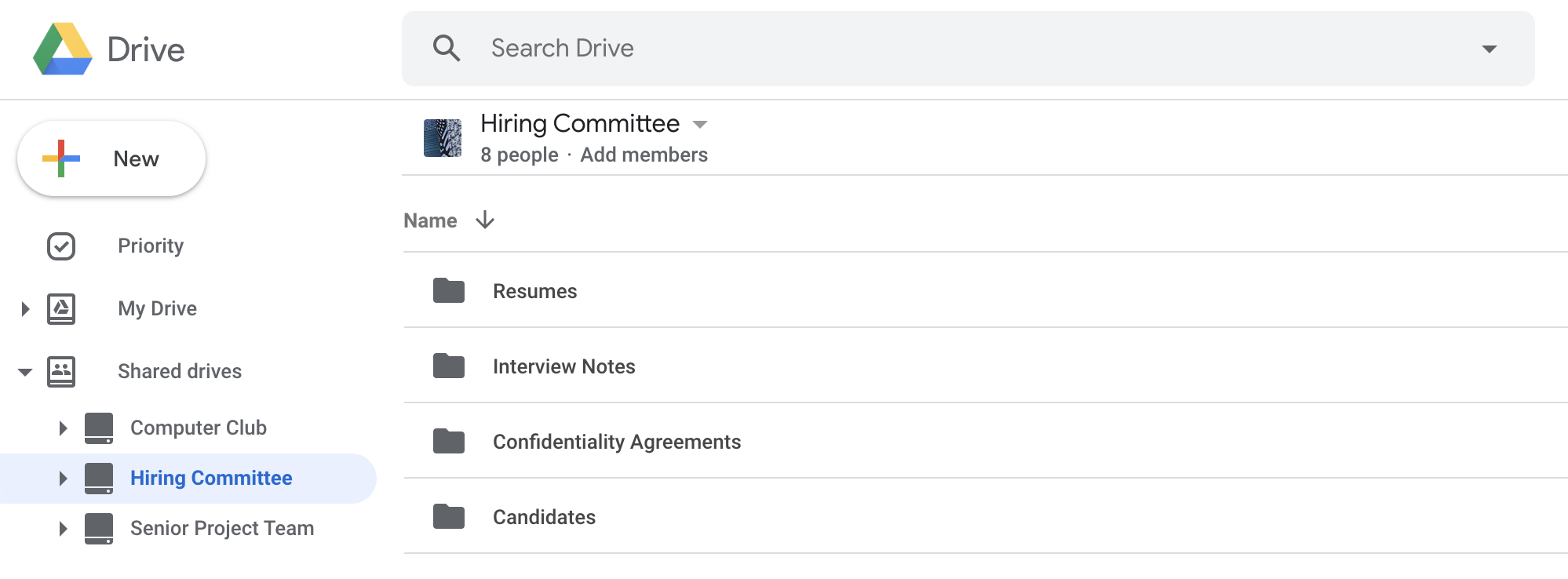The height and width of the screenshot is (579, 1568).
Task: Open the Candidates folder icon
Action: 447,516
